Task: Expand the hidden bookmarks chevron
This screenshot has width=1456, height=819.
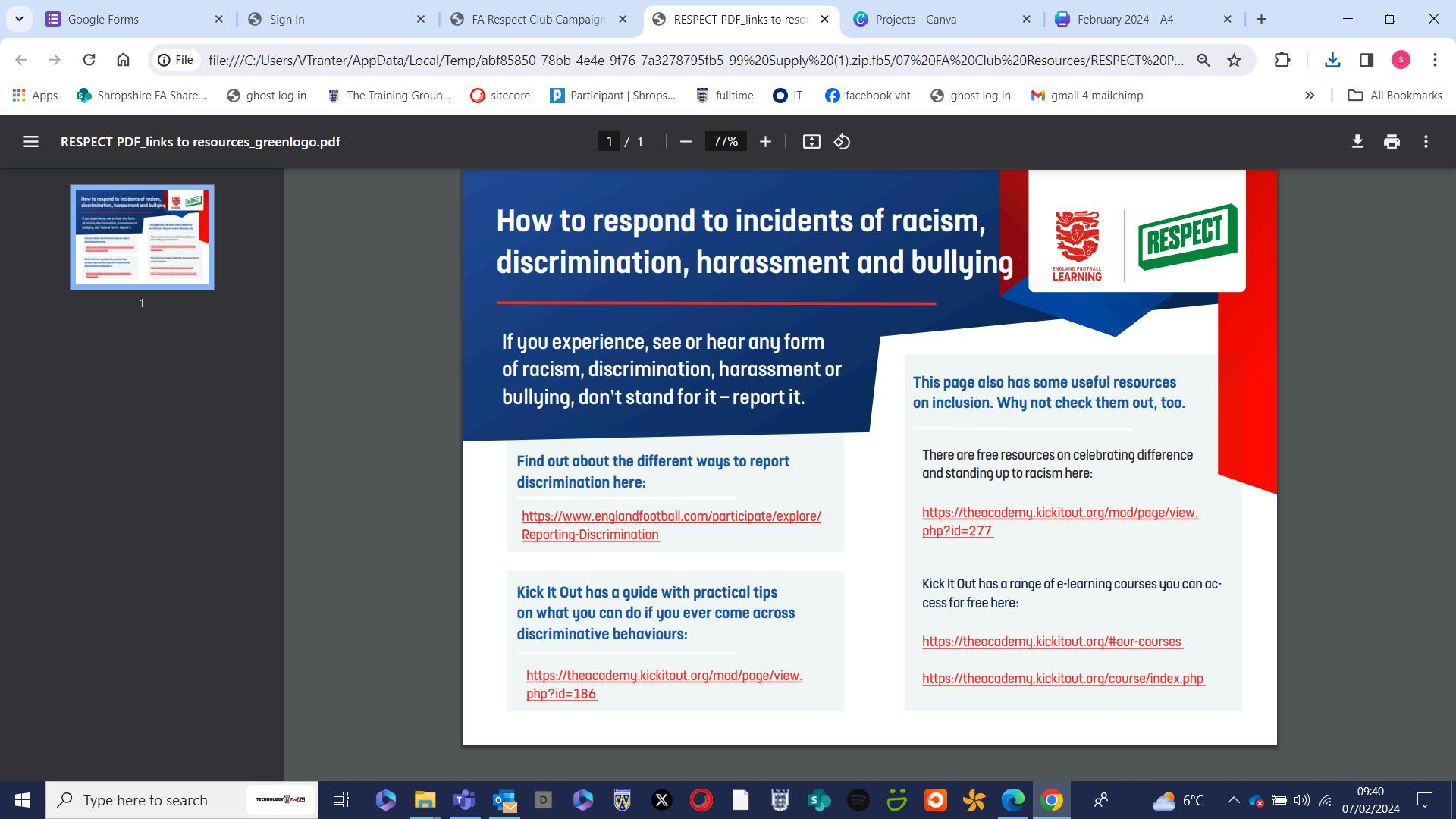Action: pyautogui.click(x=1310, y=96)
